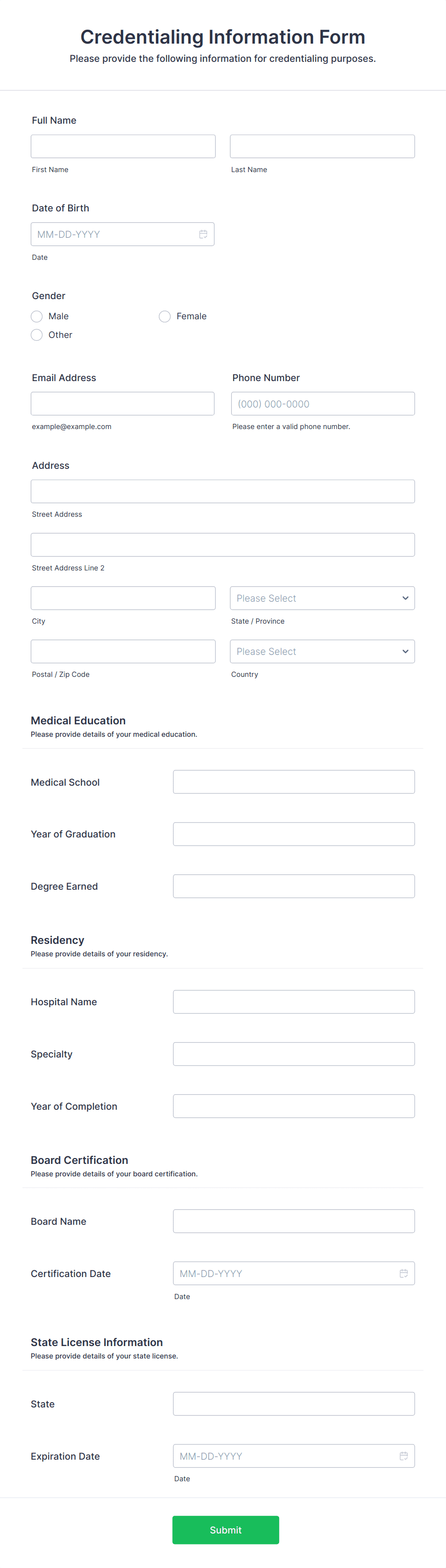Image resolution: width=446 pixels, height=1568 pixels.
Task: Select the Street Address field
Action: (223, 490)
